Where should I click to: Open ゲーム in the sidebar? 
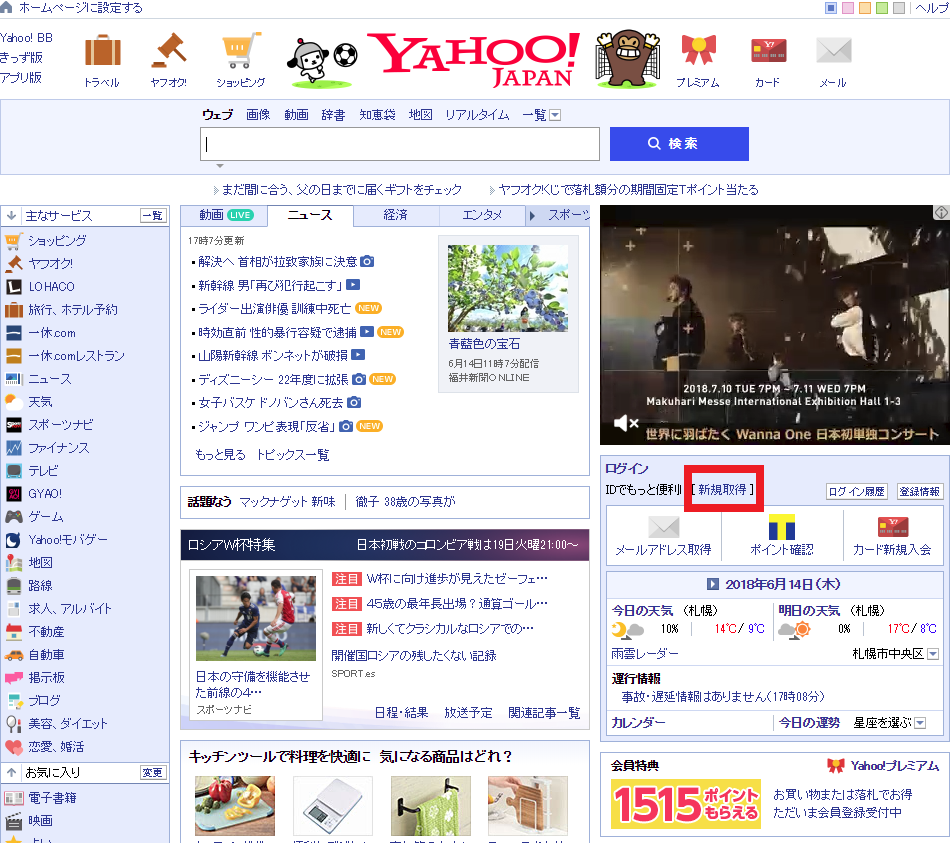tap(46, 517)
